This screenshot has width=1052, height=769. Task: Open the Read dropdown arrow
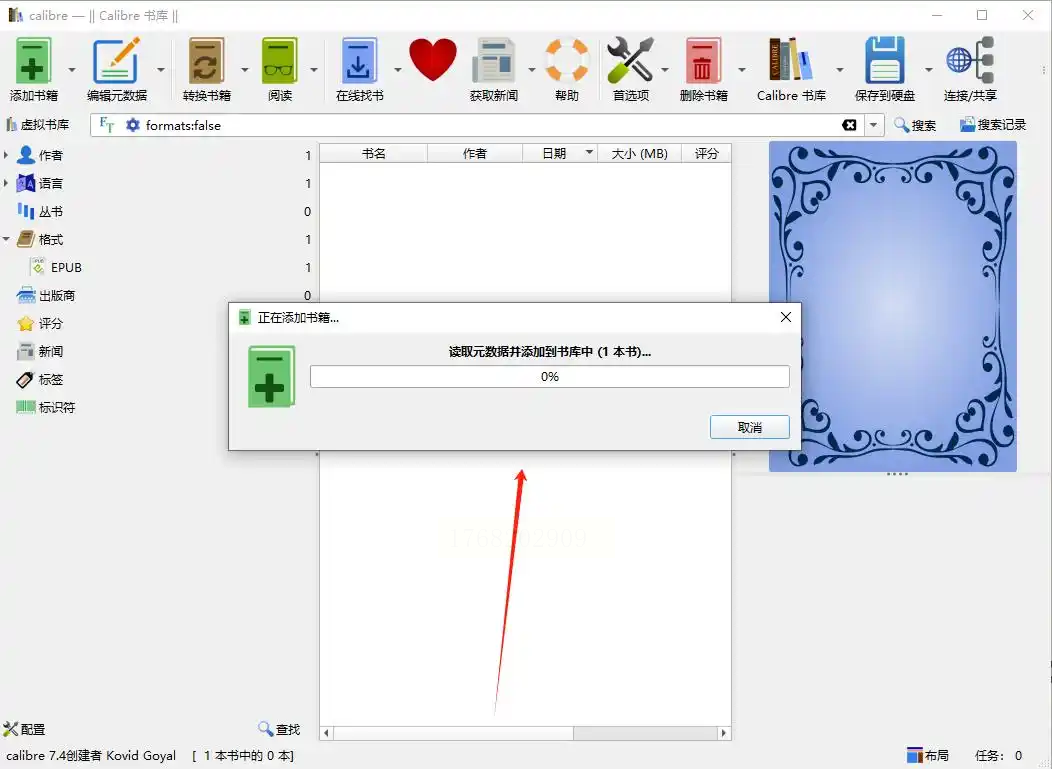coord(313,69)
